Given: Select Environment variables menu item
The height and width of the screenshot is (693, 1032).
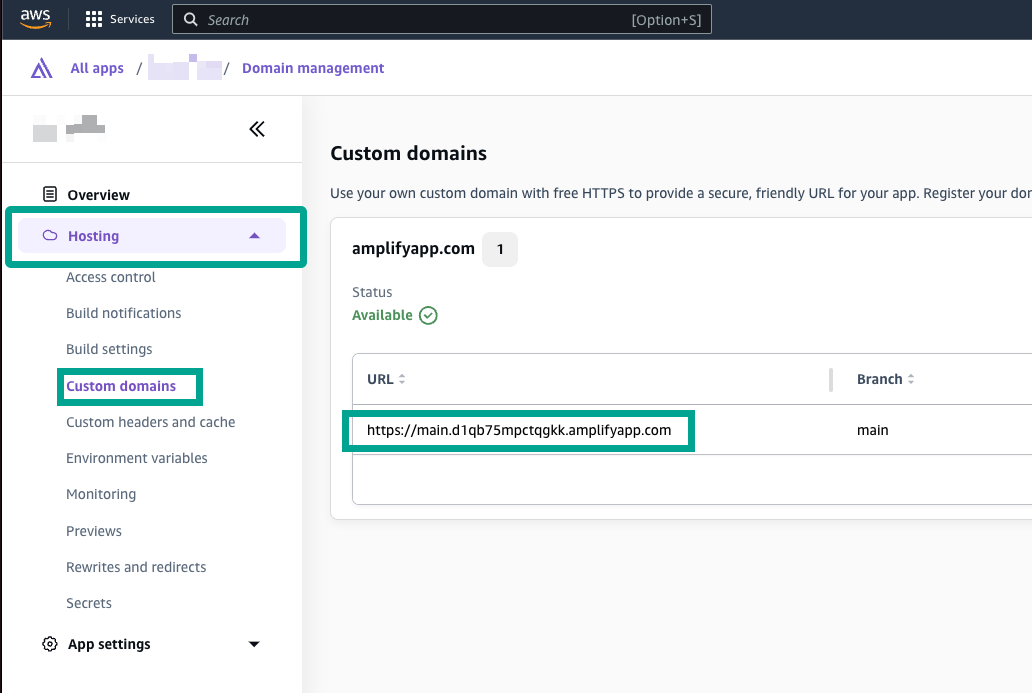Looking at the screenshot, I should click(x=137, y=458).
